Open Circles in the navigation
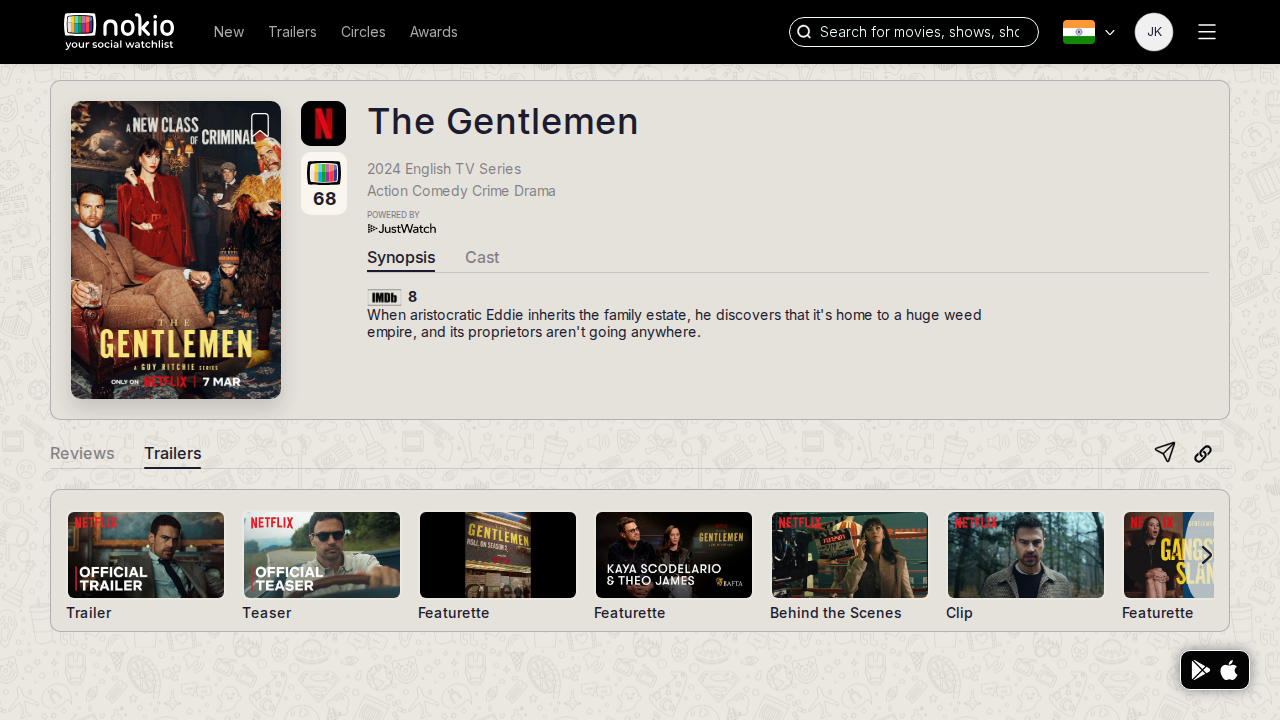 coord(363,32)
